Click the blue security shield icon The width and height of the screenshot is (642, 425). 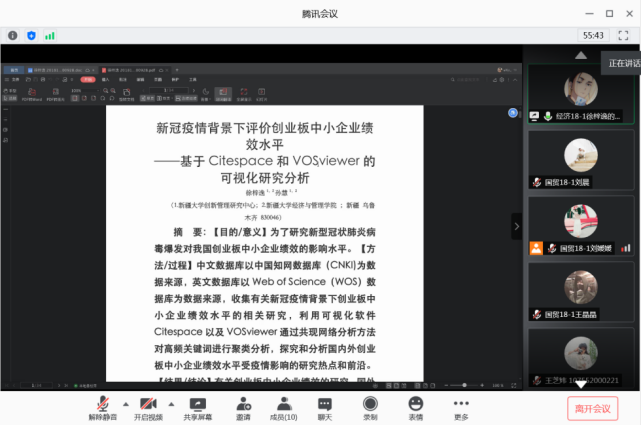click(x=32, y=36)
